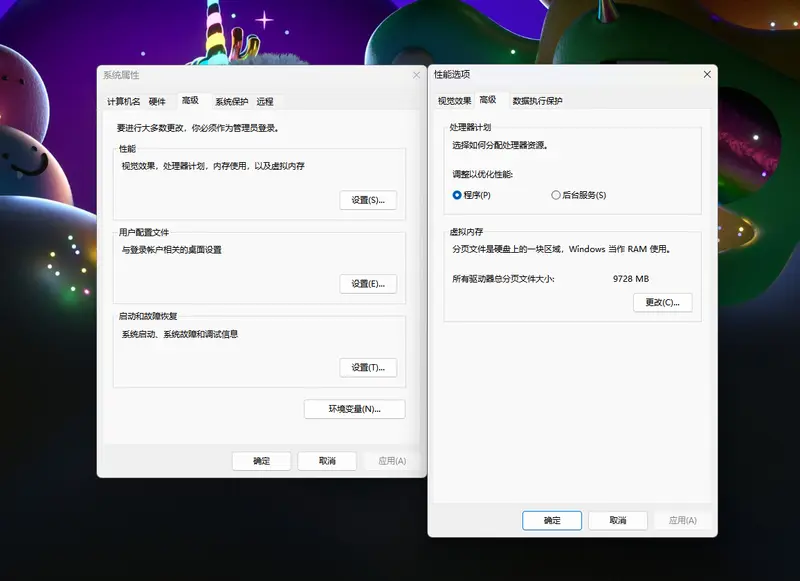
Task: Click the 启动和故障恢复 group label
Action: [x=147, y=316]
